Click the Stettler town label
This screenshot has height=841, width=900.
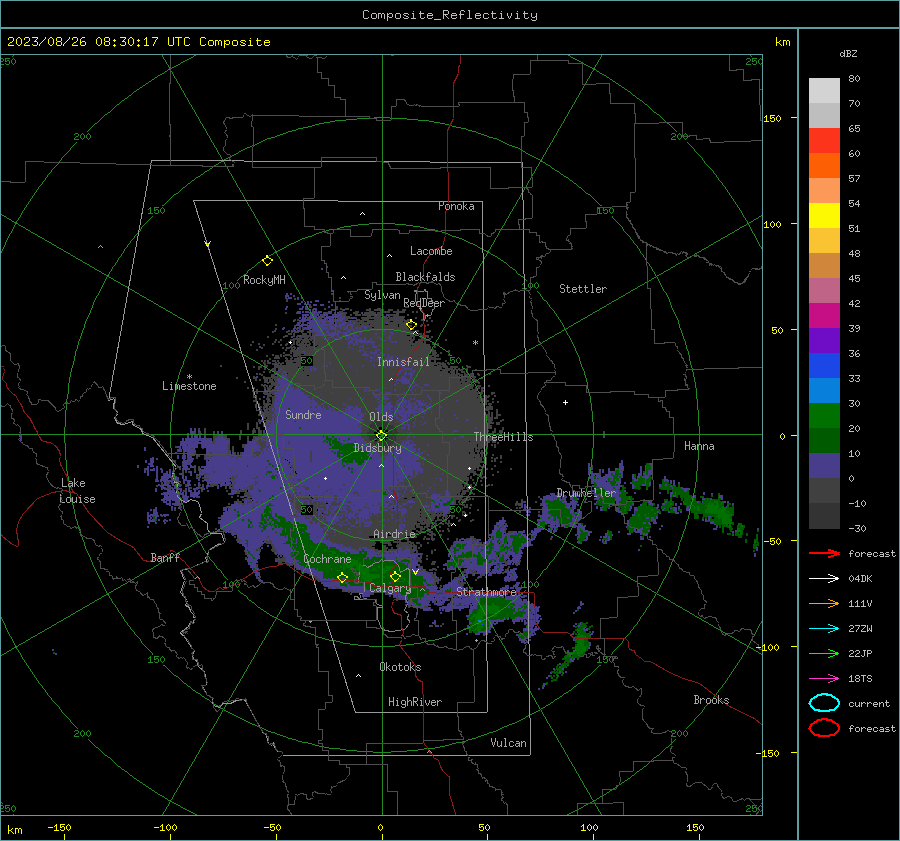point(583,289)
